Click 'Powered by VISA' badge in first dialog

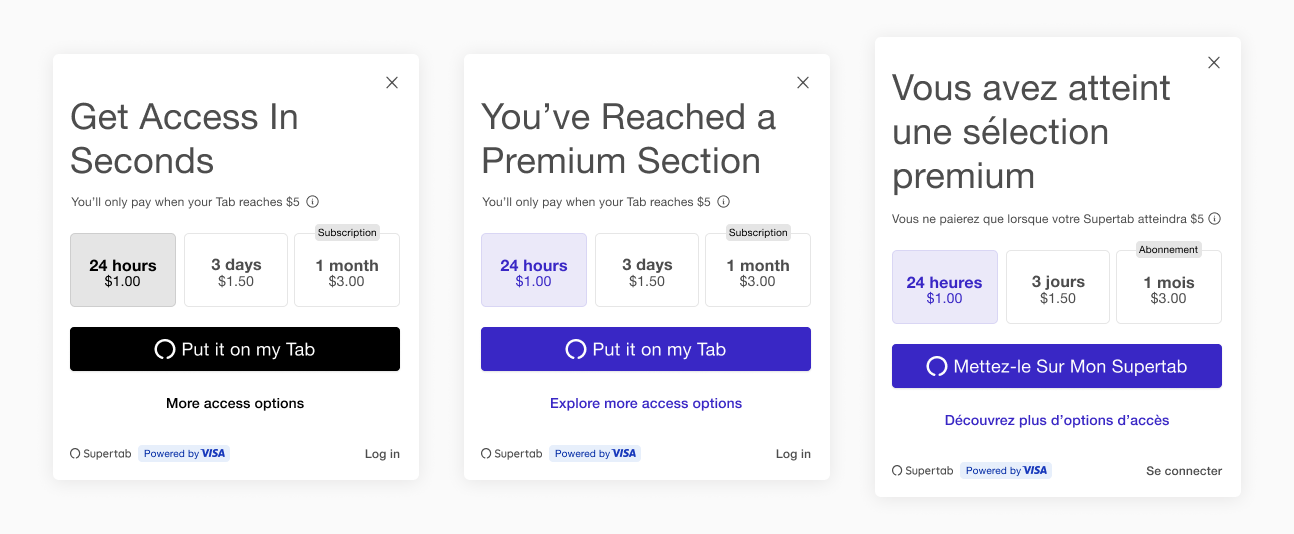[184, 454]
